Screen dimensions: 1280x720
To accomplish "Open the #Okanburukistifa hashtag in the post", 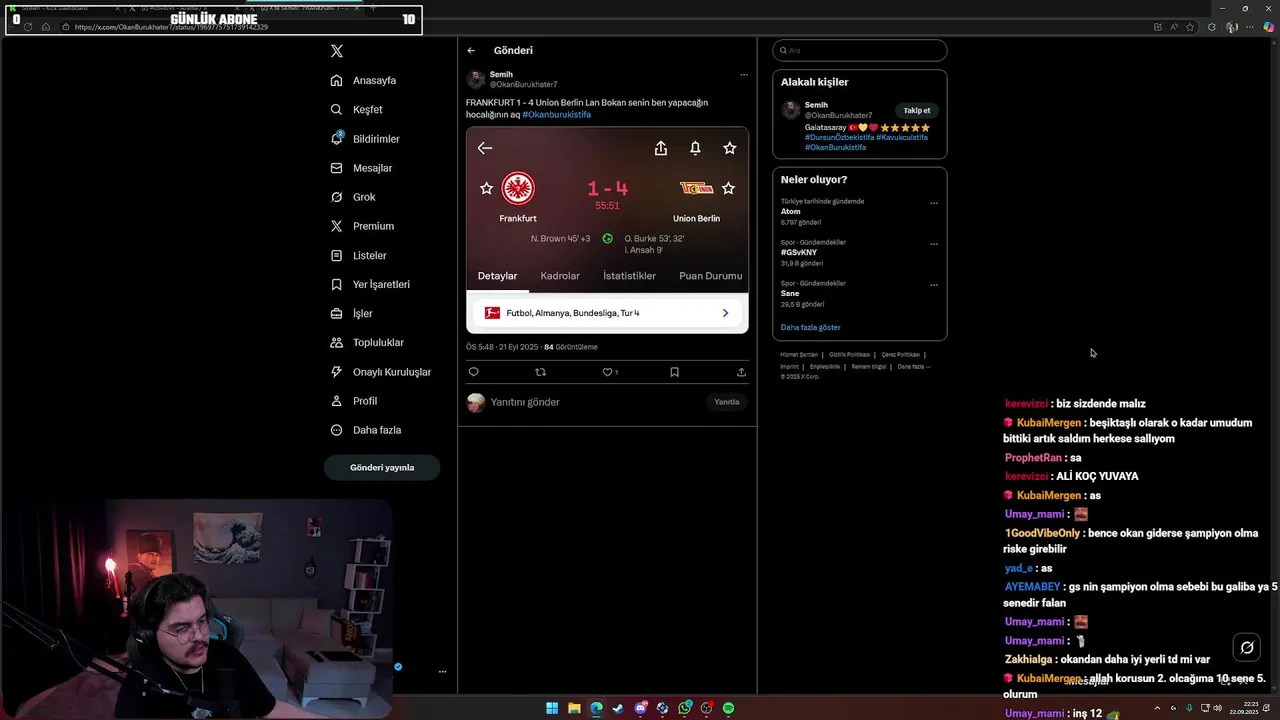I will tap(556, 115).
